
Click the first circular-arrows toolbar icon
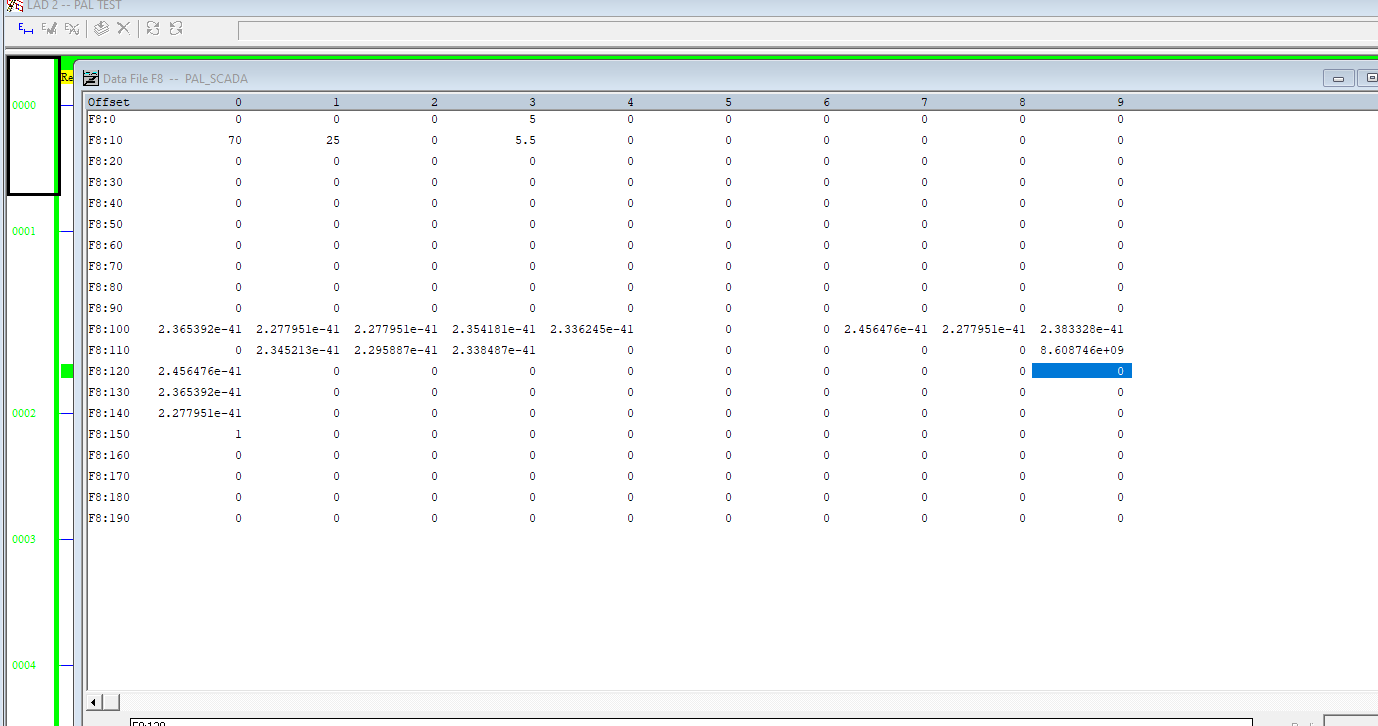click(152, 29)
